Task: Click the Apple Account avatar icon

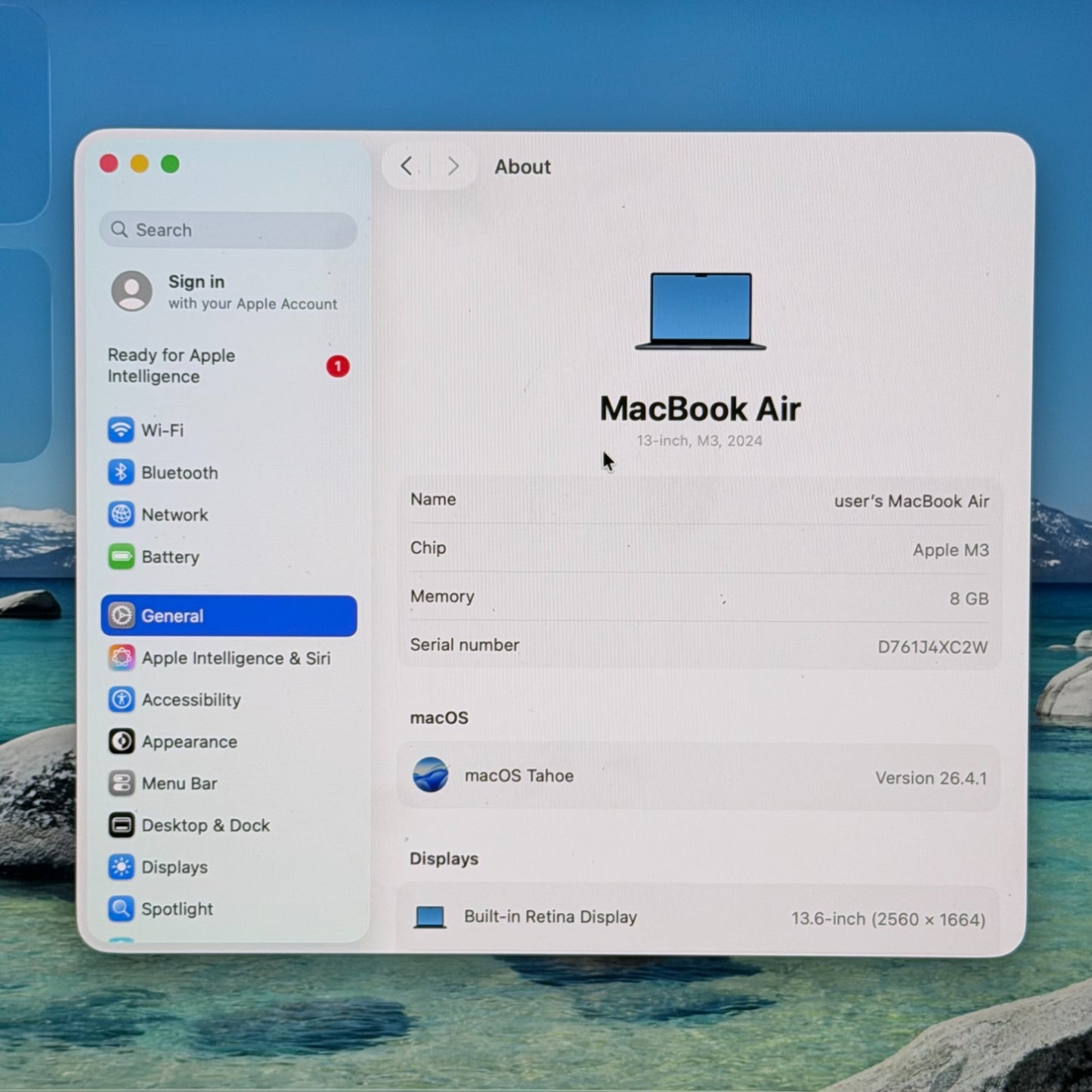Action: [131, 291]
